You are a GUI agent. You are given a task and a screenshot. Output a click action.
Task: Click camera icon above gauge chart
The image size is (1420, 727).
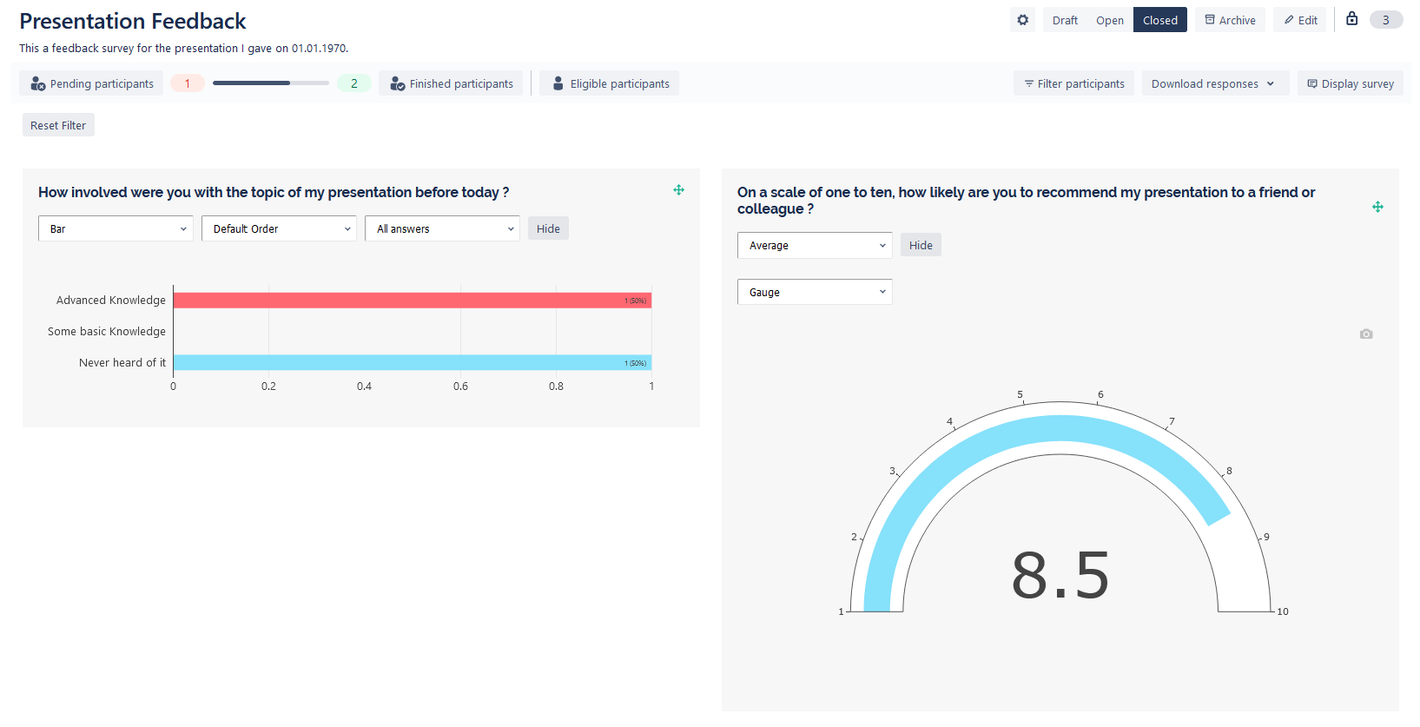tap(1366, 334)
